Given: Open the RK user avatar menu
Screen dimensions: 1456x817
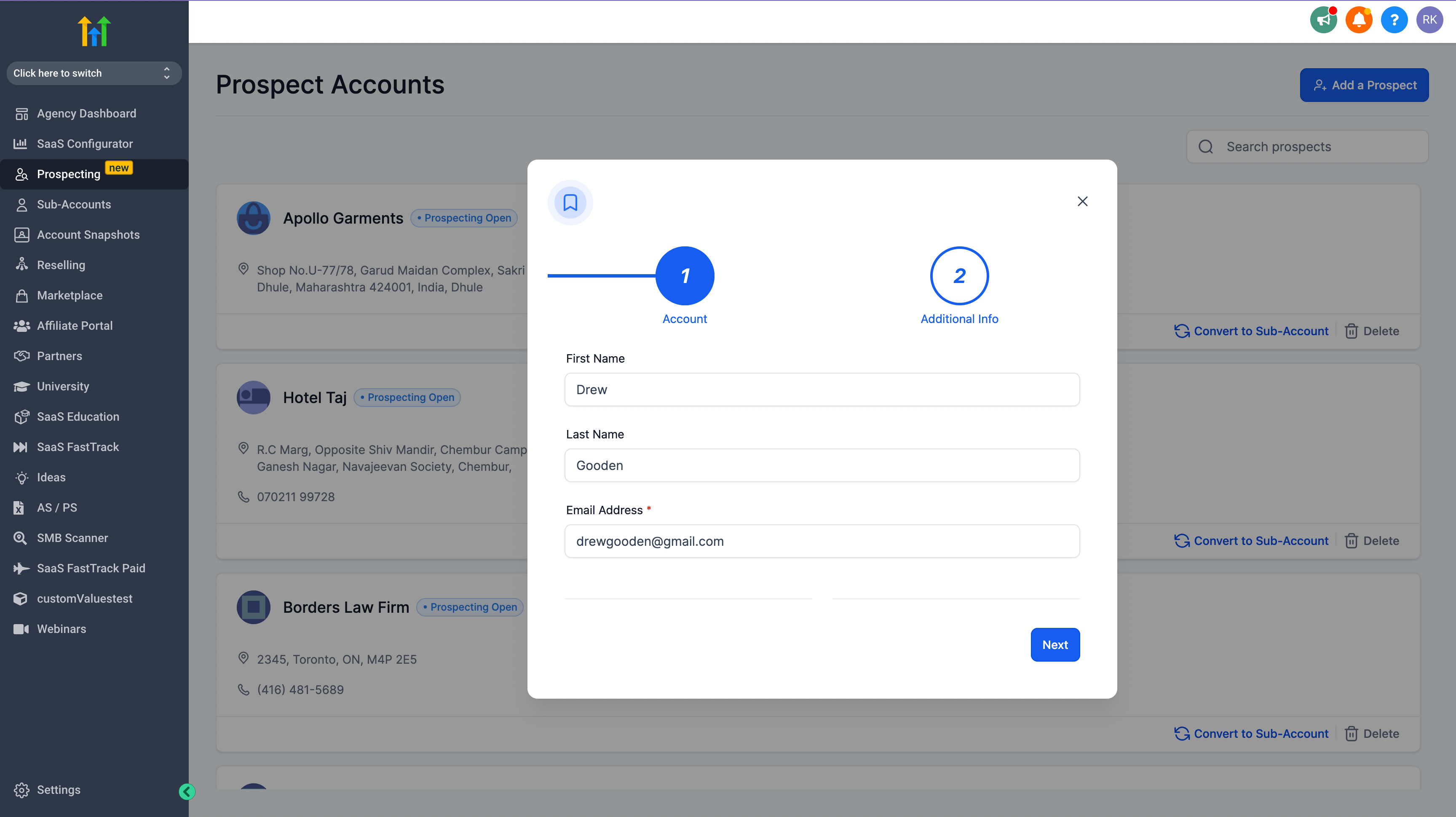Looking at the screenshot, I should (1429, 20).
